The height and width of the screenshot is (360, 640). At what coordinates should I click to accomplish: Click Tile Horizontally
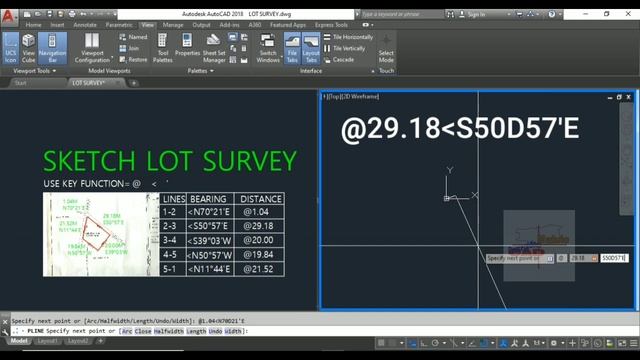348,37
